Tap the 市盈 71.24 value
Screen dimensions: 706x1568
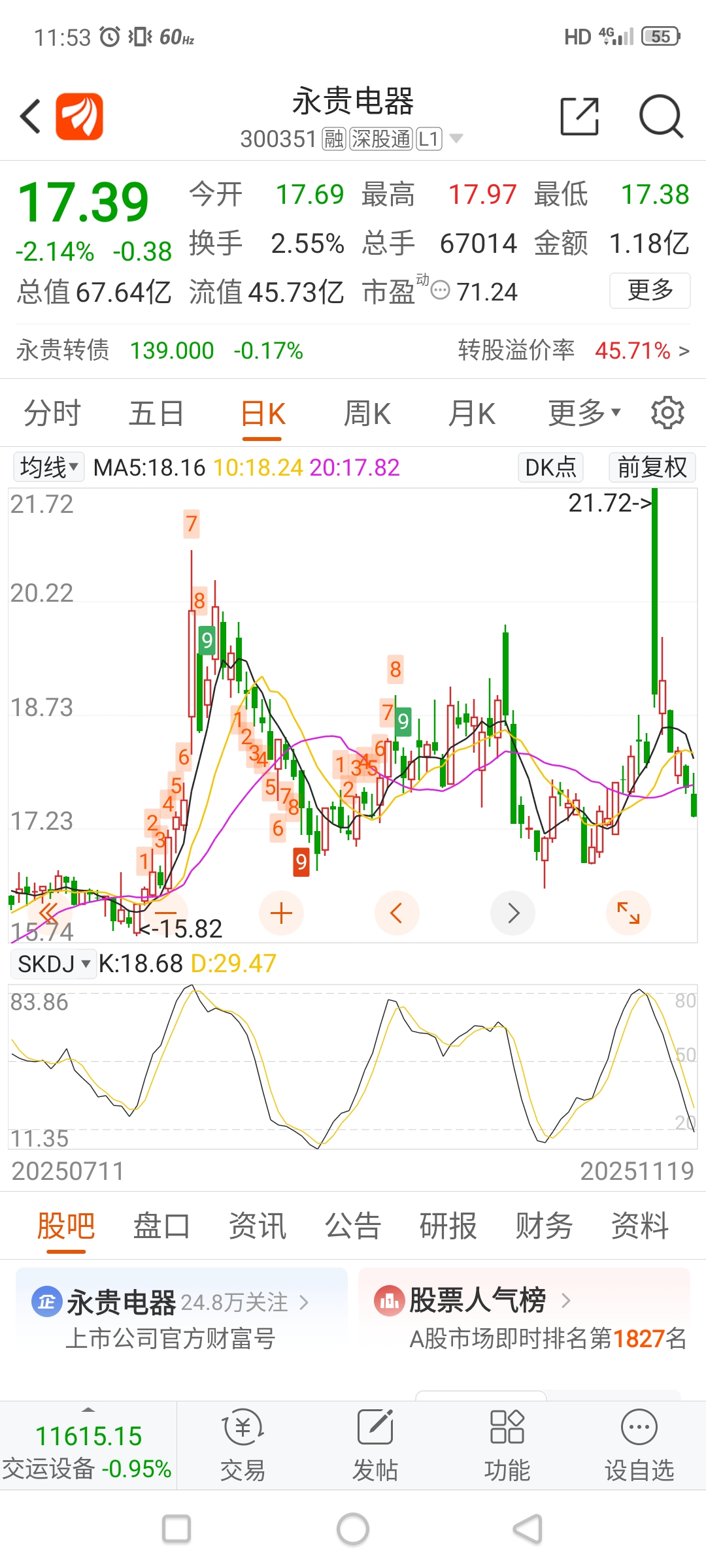[x=487, y=292]
